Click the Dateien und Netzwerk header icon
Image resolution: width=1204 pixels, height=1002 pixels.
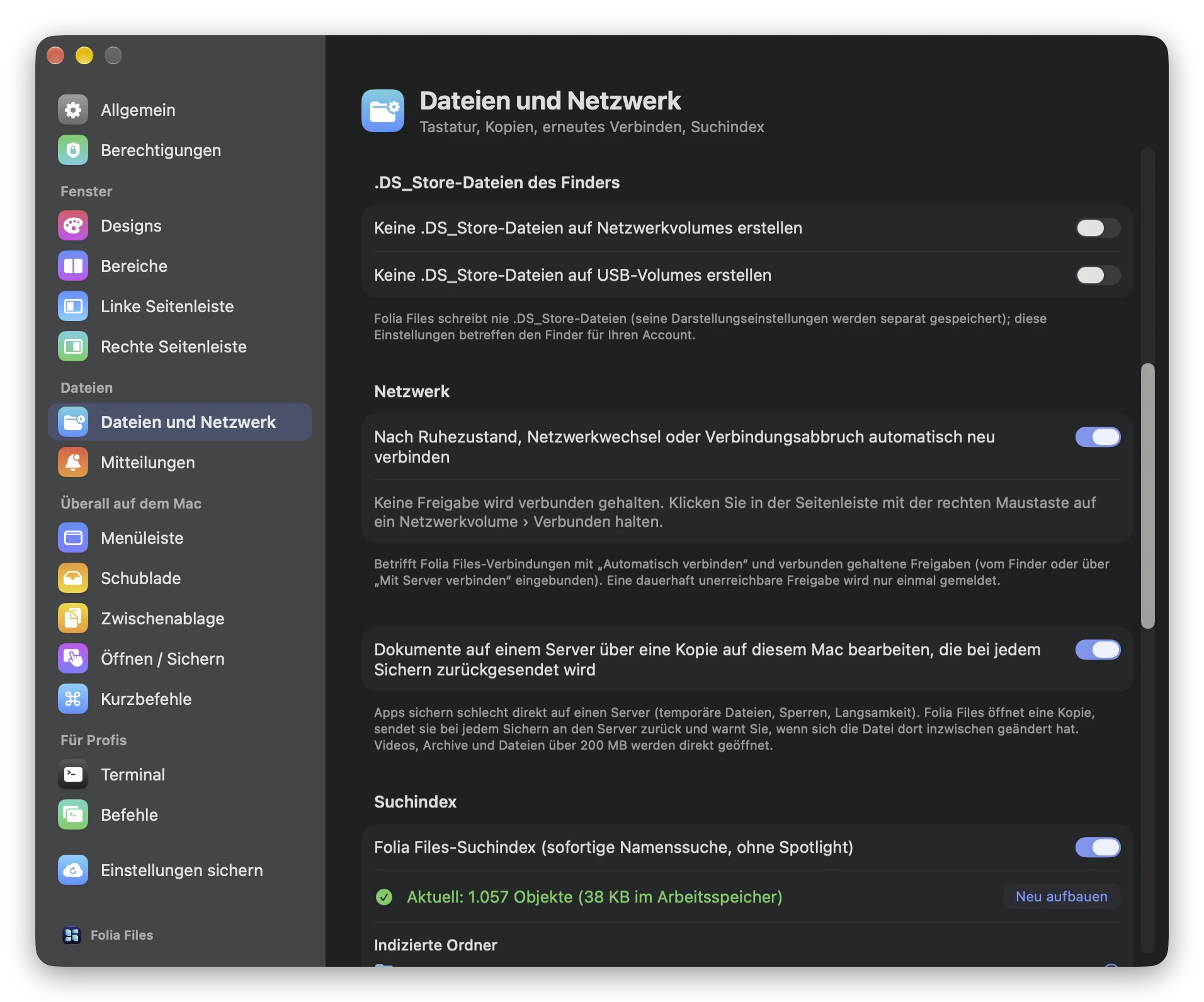pyautogui.click(x=383, y=111)
